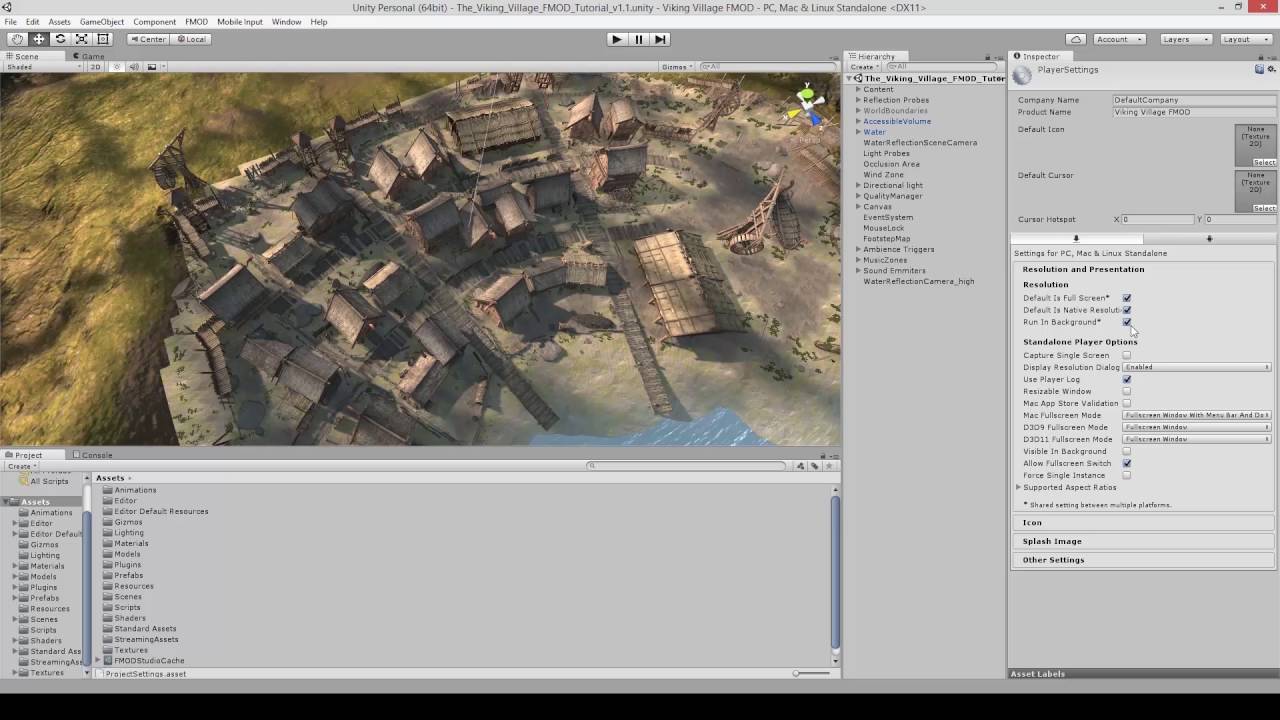1280x720 pixels.
Task: Open D3D11 Fullscreen Mode dropdown
Action: (1197, 439)
